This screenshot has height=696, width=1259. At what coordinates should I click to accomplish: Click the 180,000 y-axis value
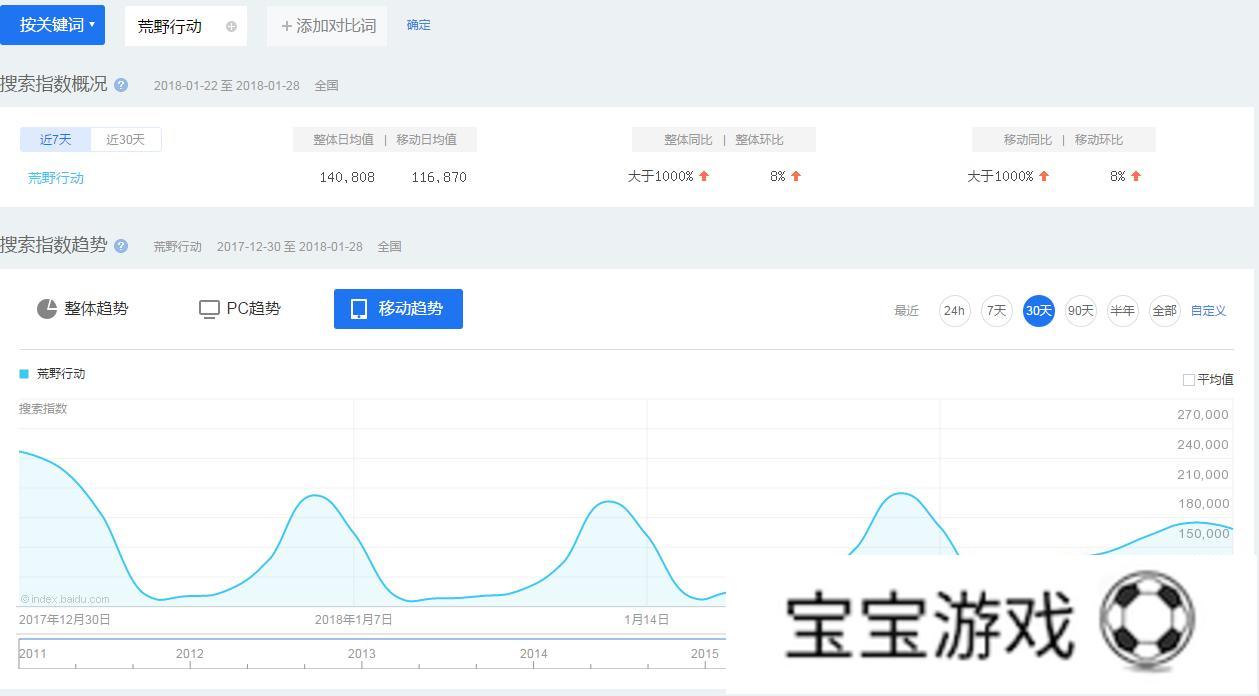(1203, 504)
